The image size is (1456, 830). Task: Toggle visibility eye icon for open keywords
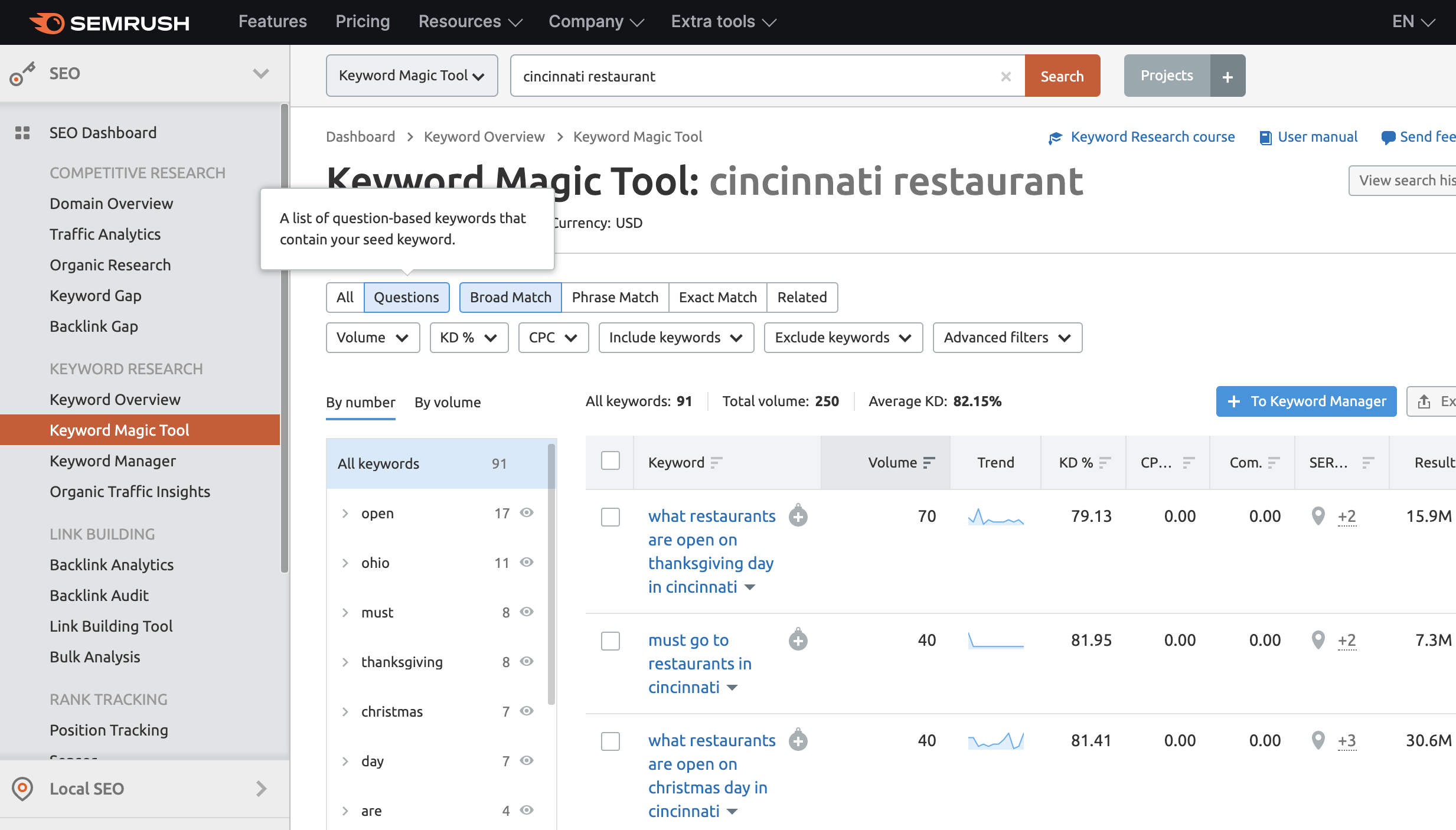(528, 513)
